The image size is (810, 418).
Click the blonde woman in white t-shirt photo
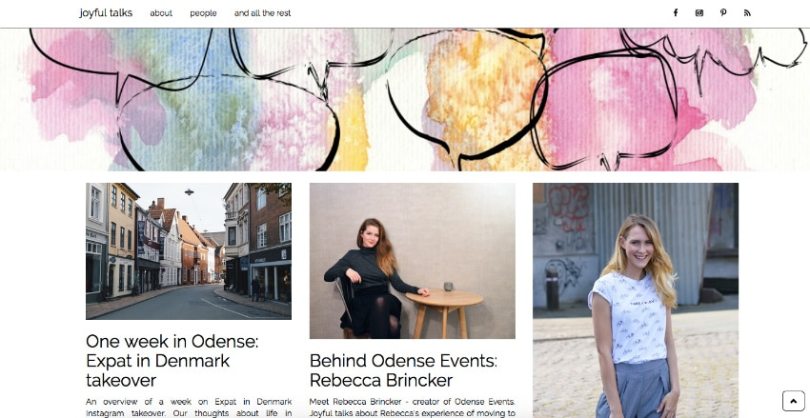(x=635, y=301)
